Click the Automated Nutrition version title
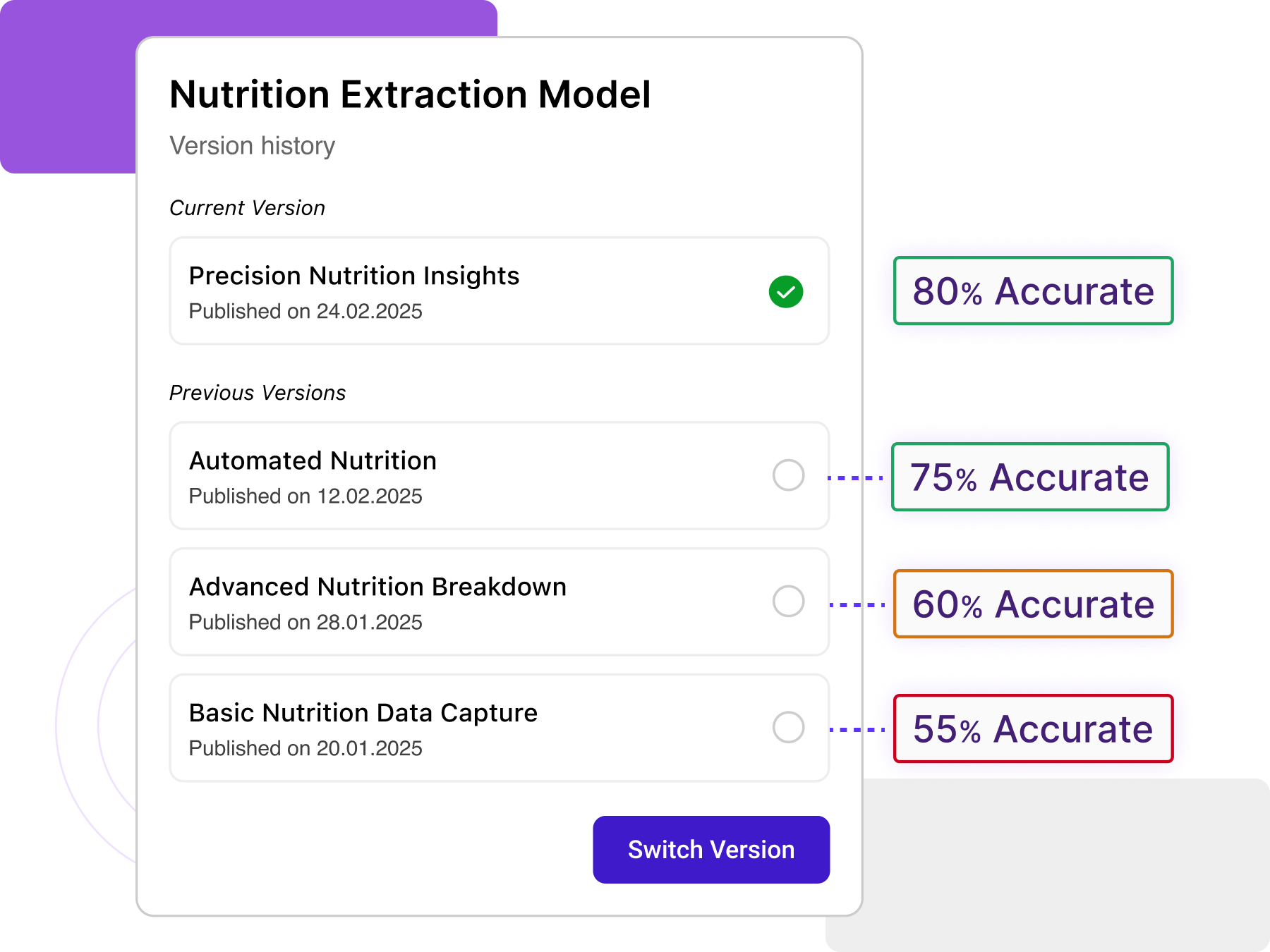This screenshot has height=952, width=1270. pyautogui.click(x=313, y=460)
